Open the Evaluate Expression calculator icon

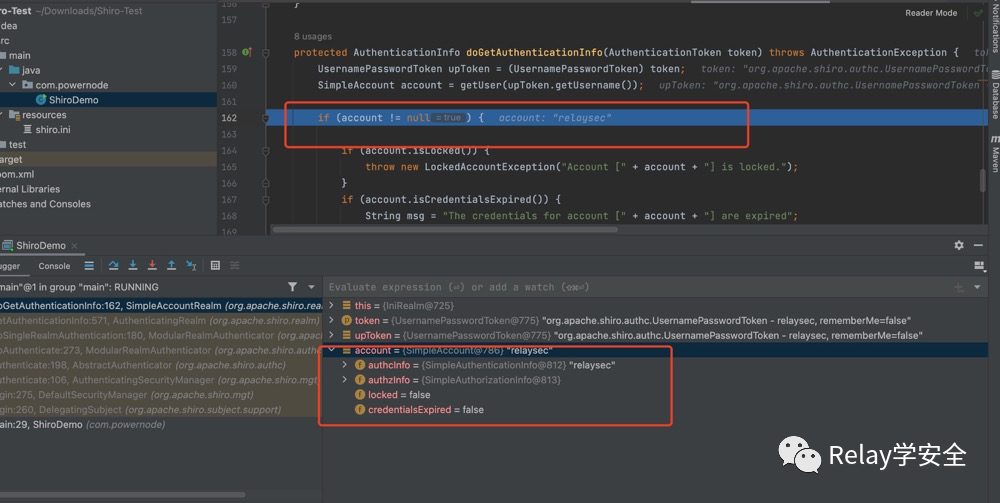(x=216, y=265)
